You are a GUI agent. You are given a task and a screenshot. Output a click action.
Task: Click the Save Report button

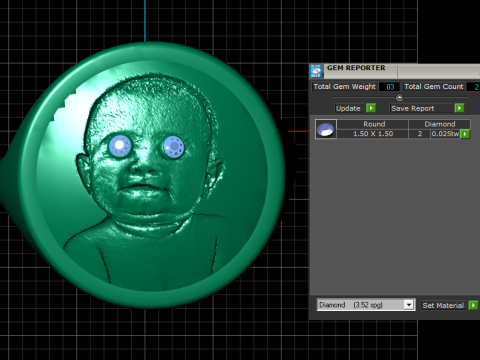422,108
